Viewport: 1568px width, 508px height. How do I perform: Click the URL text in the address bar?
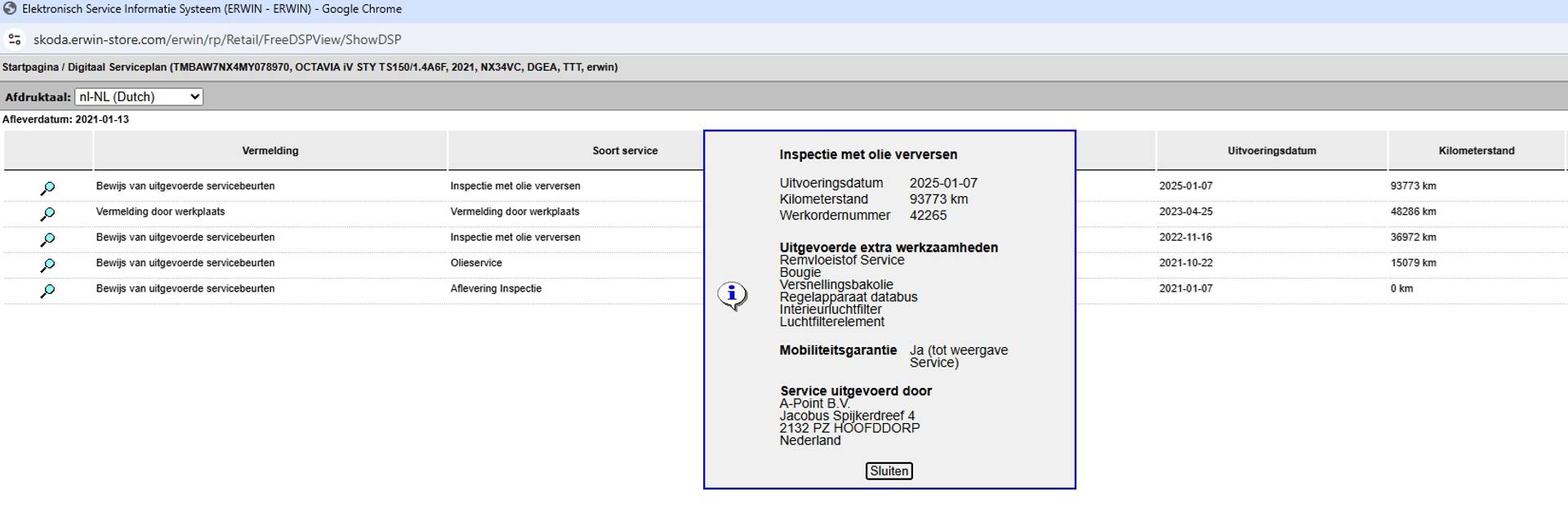coord(217,39)
